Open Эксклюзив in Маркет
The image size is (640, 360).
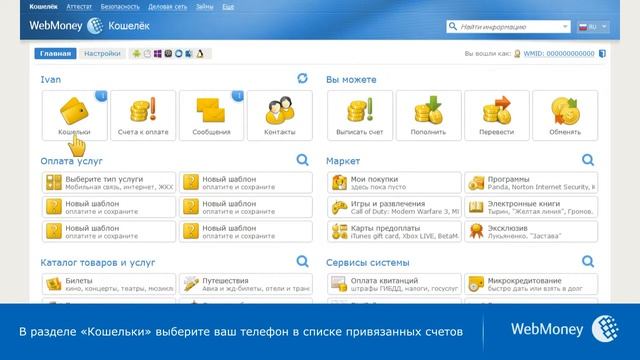coord(531,231)
